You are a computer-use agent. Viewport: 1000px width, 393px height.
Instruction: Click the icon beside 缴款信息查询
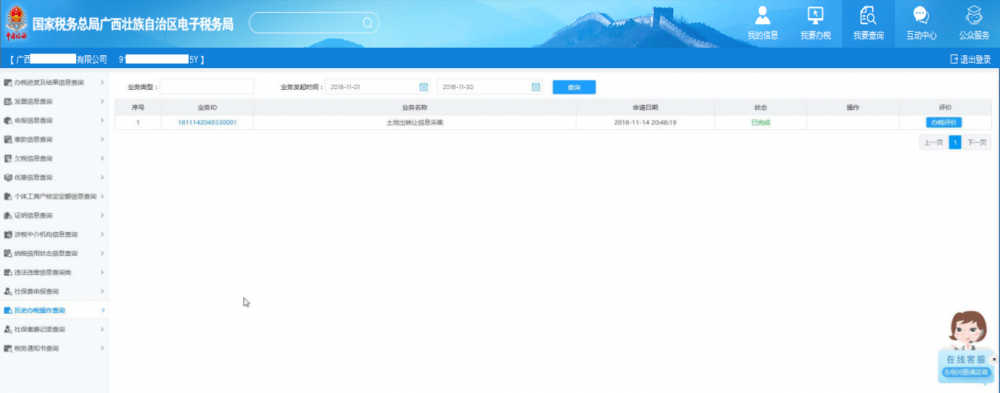8,139
